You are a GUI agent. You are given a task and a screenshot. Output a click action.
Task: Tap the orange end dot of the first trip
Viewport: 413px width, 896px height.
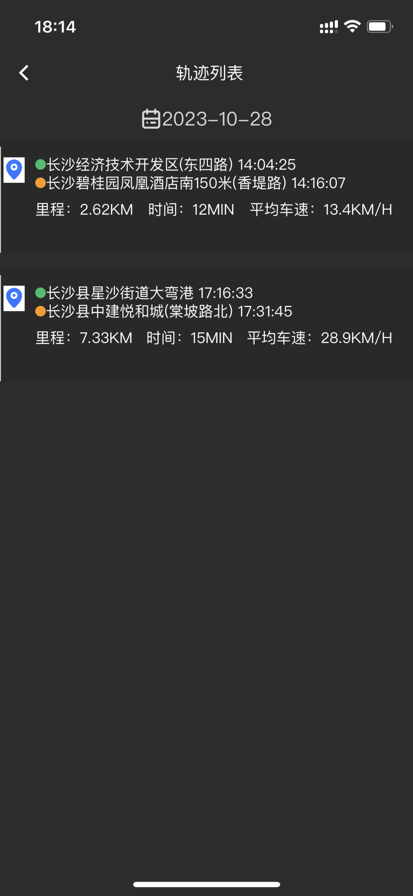[x=40, y=183]
